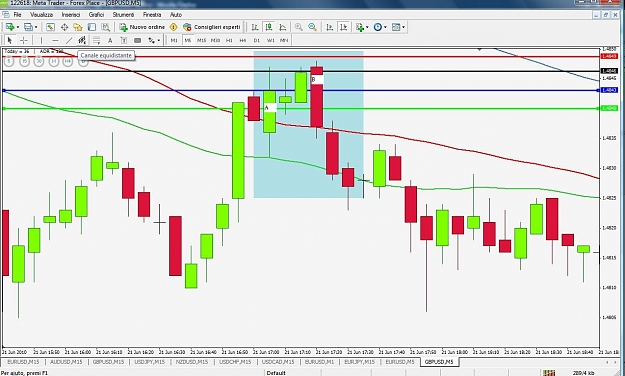The height and width of the screenshot is (376, 625).
Task: Open the Aiuto menu
Action: coord(176,15)
